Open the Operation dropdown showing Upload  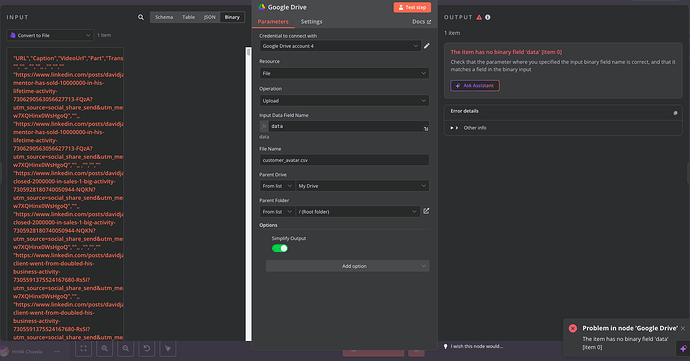pos(344,100)
